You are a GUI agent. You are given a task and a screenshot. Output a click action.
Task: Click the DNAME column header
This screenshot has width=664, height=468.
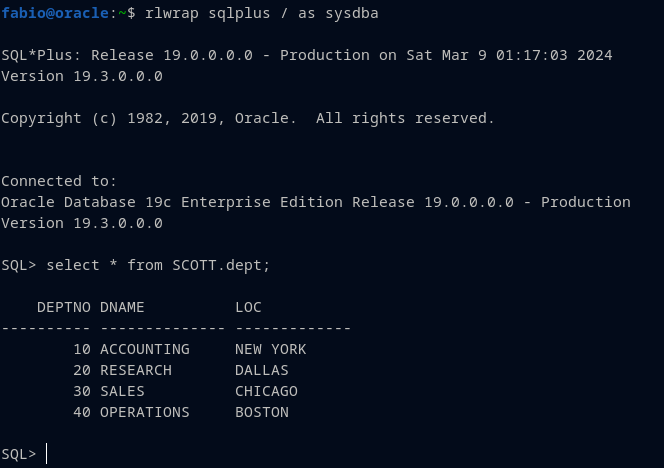pyautogui.click(x=122, y=307)
